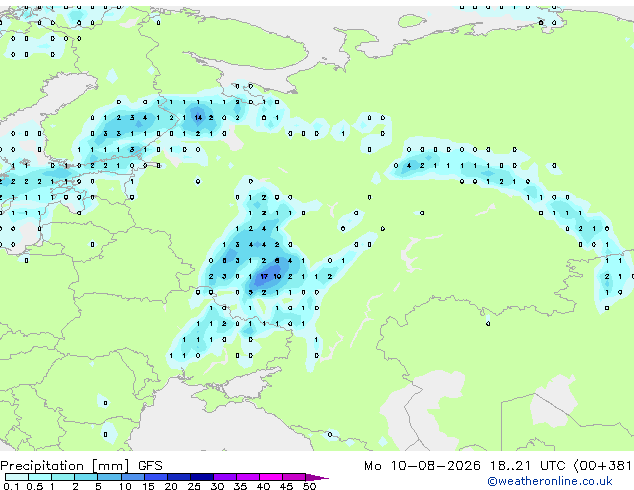The image size is (634, 490).
Task: Click the '18..21 UTC' time label
Action: pos(528,466)
